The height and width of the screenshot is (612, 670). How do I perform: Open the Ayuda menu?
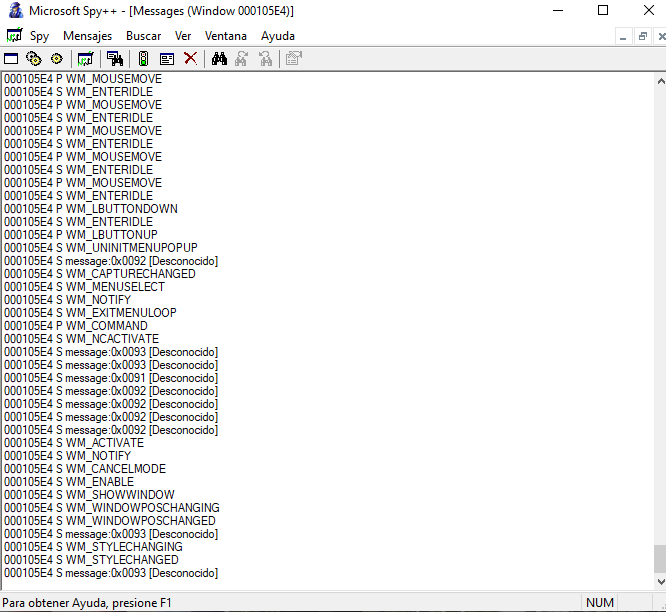pyautogui.click(x=278, y=36)
